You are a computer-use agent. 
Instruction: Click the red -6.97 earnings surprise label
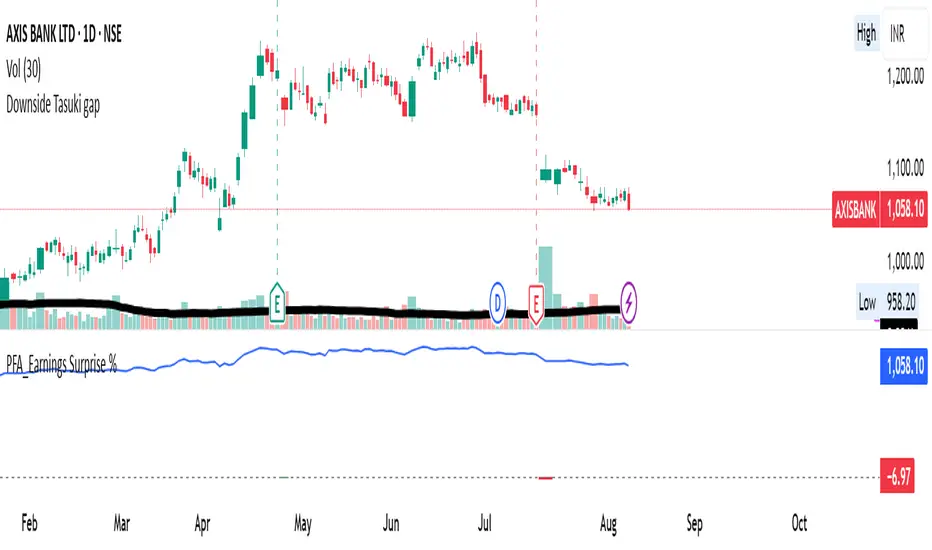pyautogui.click(x=898, y=476)
